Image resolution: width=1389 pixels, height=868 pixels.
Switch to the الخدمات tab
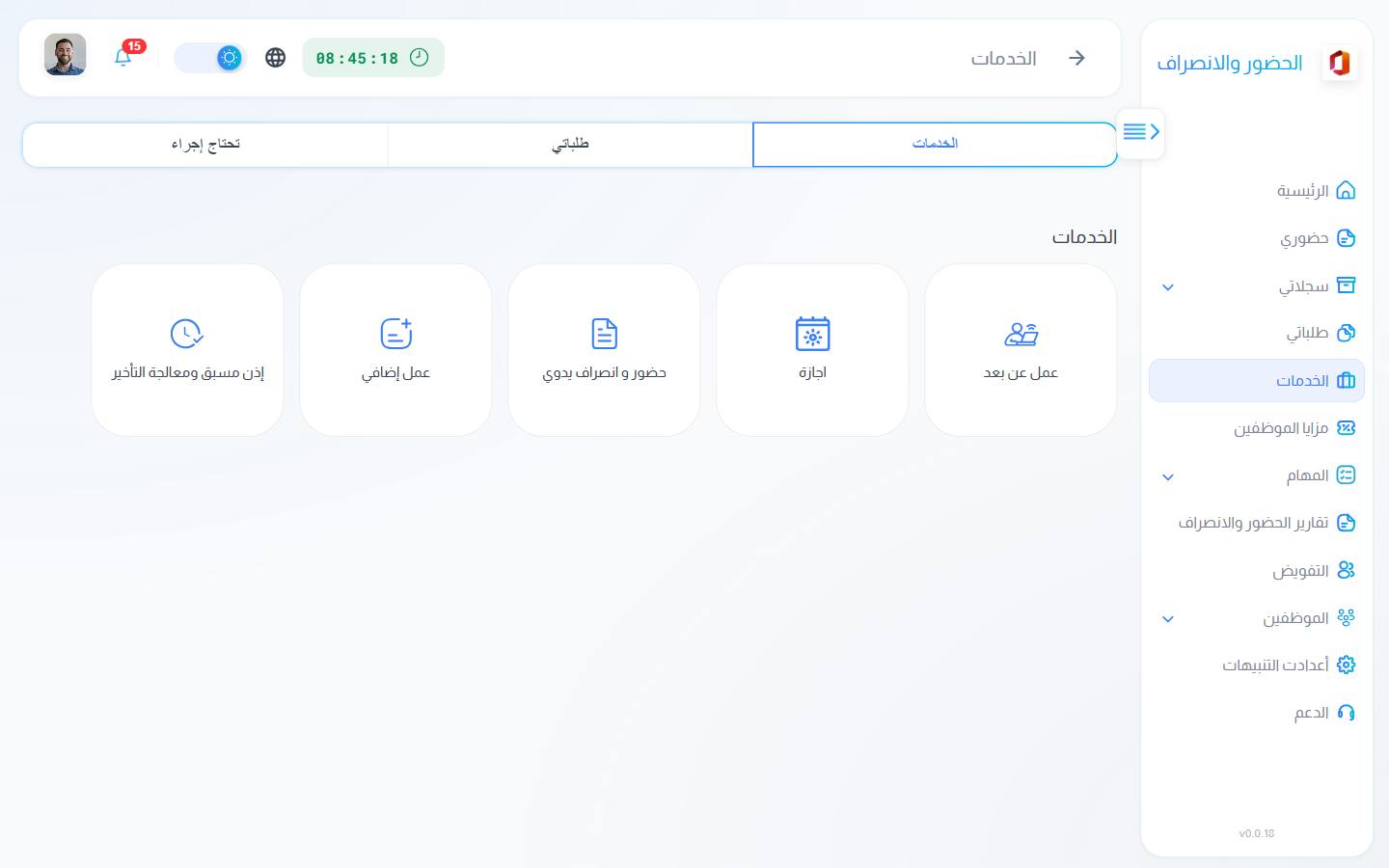[x=935, y=144]
